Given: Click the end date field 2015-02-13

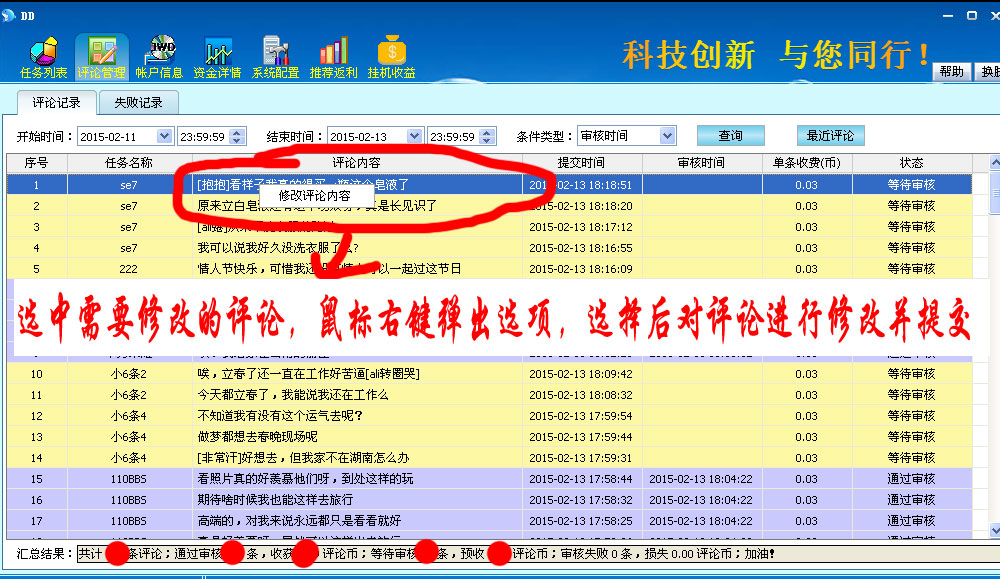Looking at the screenshot, I should [x=367, y=136].
